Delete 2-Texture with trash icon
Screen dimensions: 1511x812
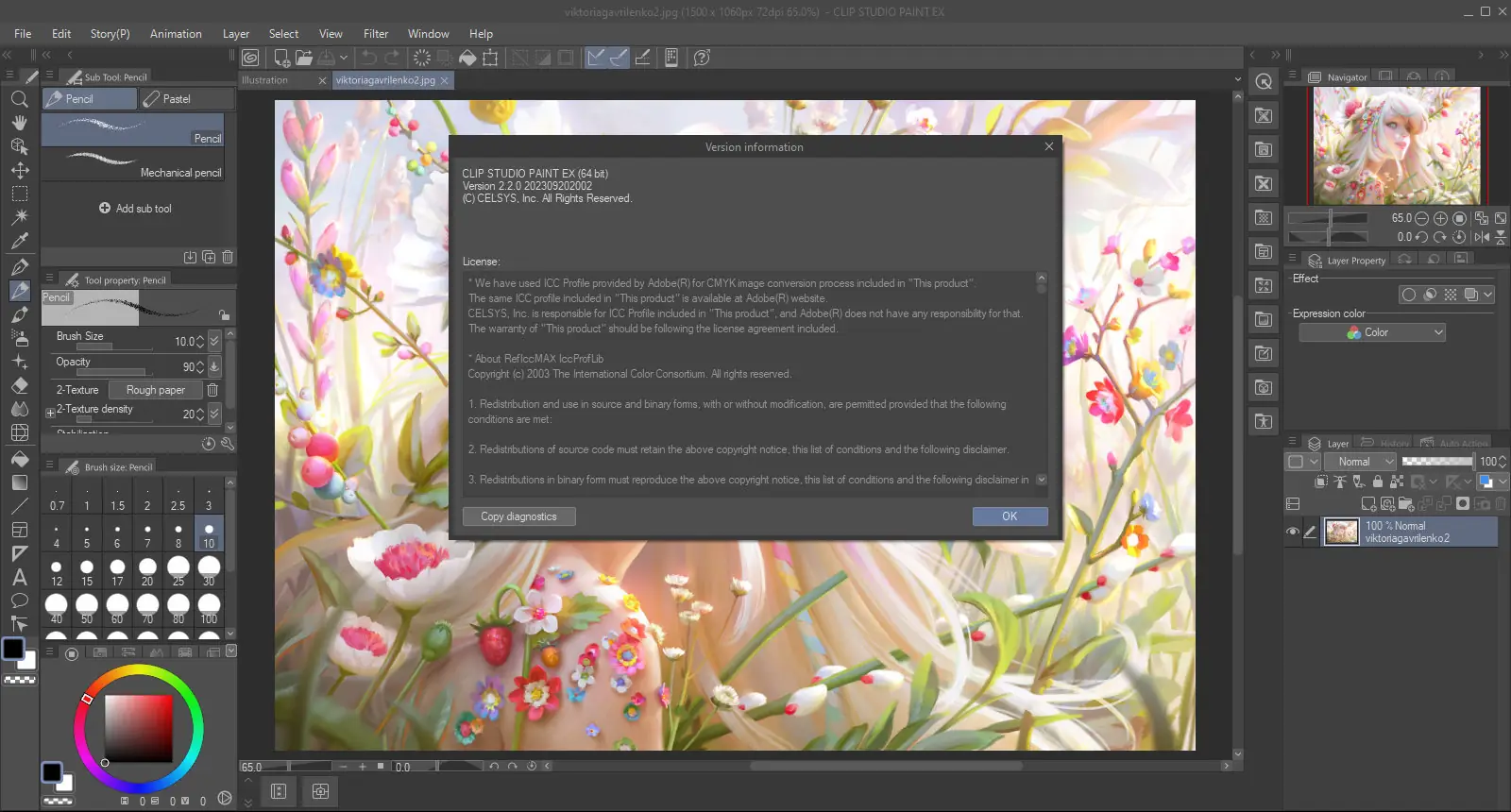(x=212, y=390)
